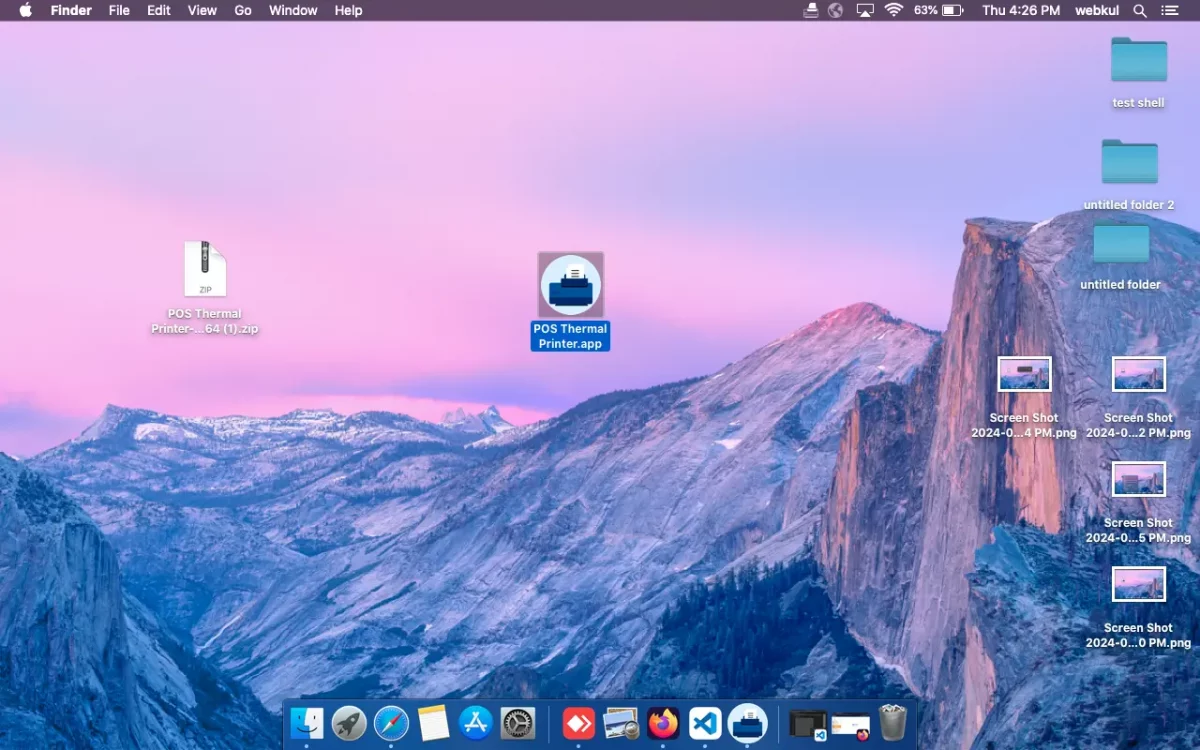Viewport: 1200px width, 750px height.
Task: Select the Screen Shot thumbnail ending 4 PM.png
Action: [x=1024, y=375]
